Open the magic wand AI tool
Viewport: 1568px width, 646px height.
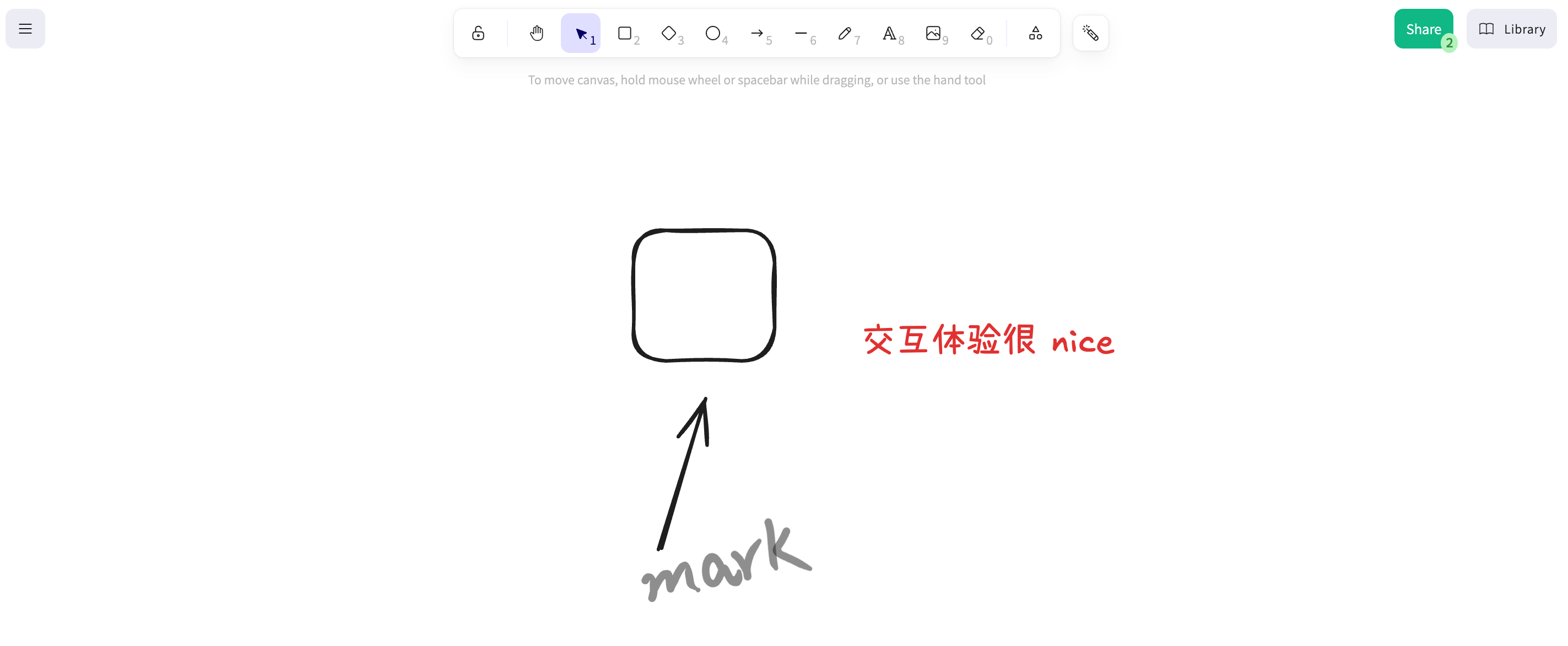click(x=1090, y=33)
